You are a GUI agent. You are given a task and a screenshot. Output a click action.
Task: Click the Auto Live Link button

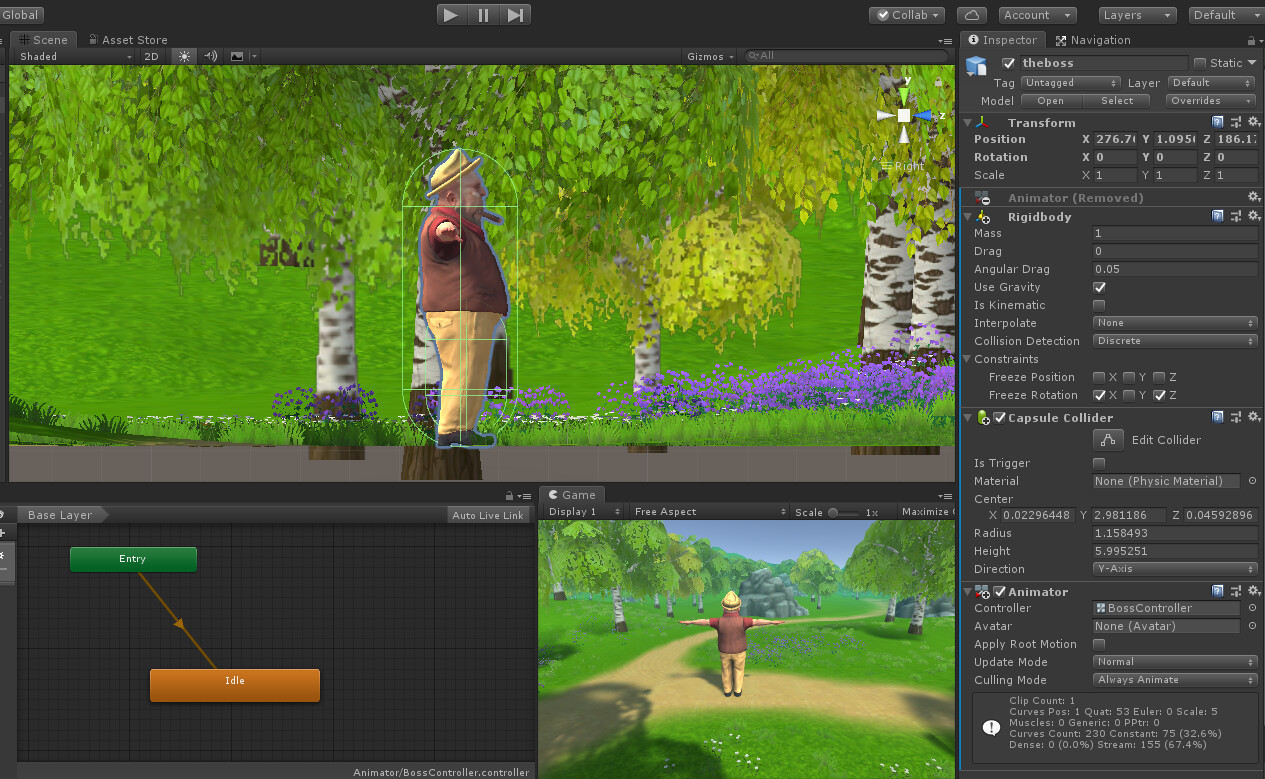(487, 516)
